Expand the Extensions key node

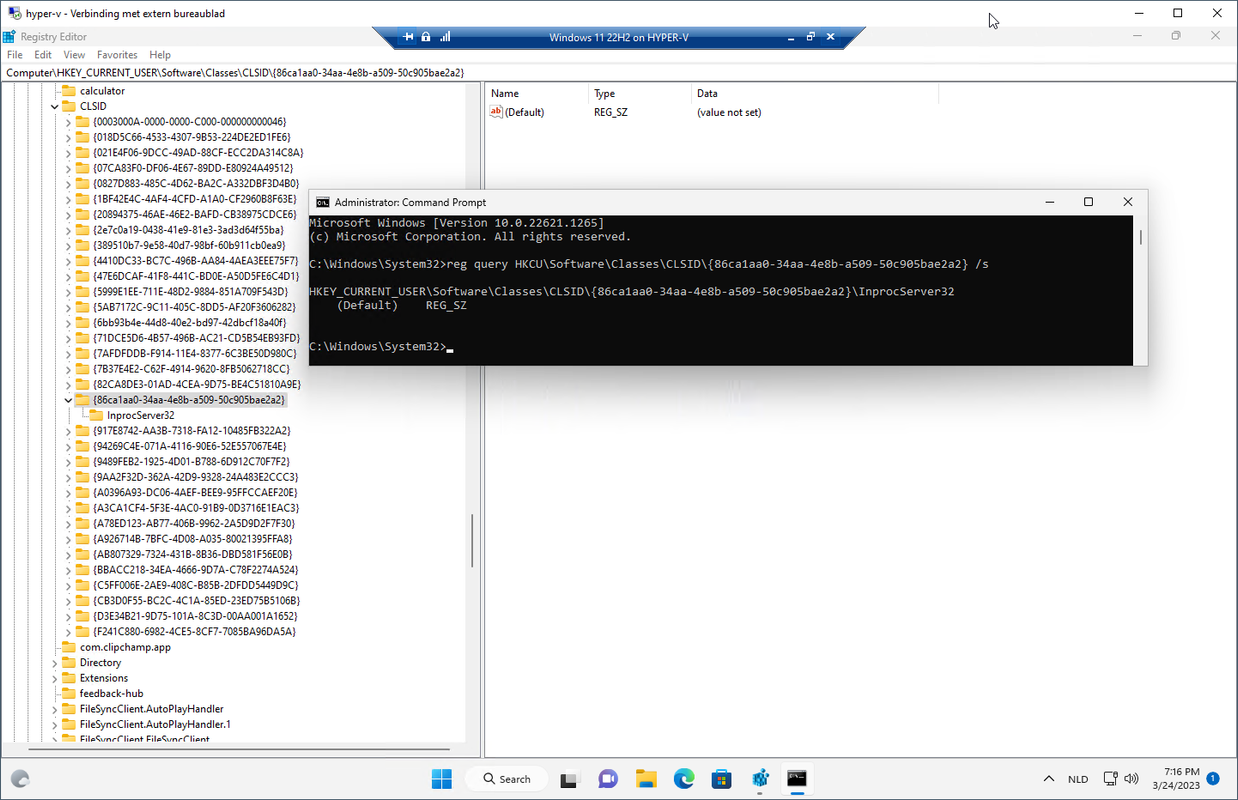tap(55, 678)
